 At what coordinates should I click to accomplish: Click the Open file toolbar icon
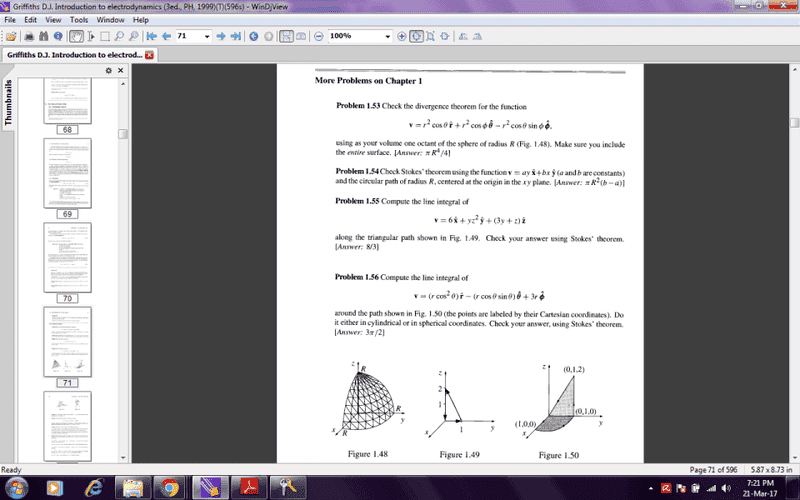pos(11,36)
